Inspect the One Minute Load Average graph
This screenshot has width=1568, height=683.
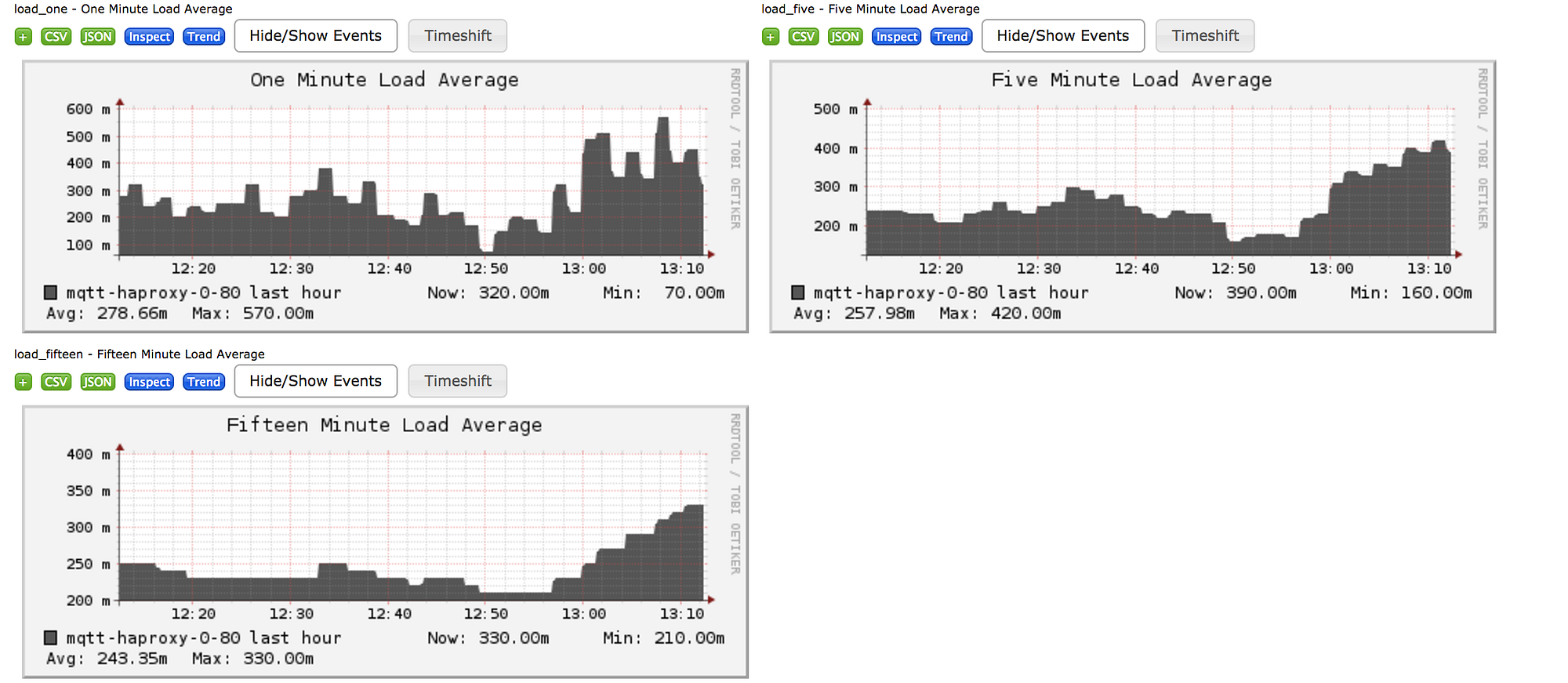(x=149, y=36)
